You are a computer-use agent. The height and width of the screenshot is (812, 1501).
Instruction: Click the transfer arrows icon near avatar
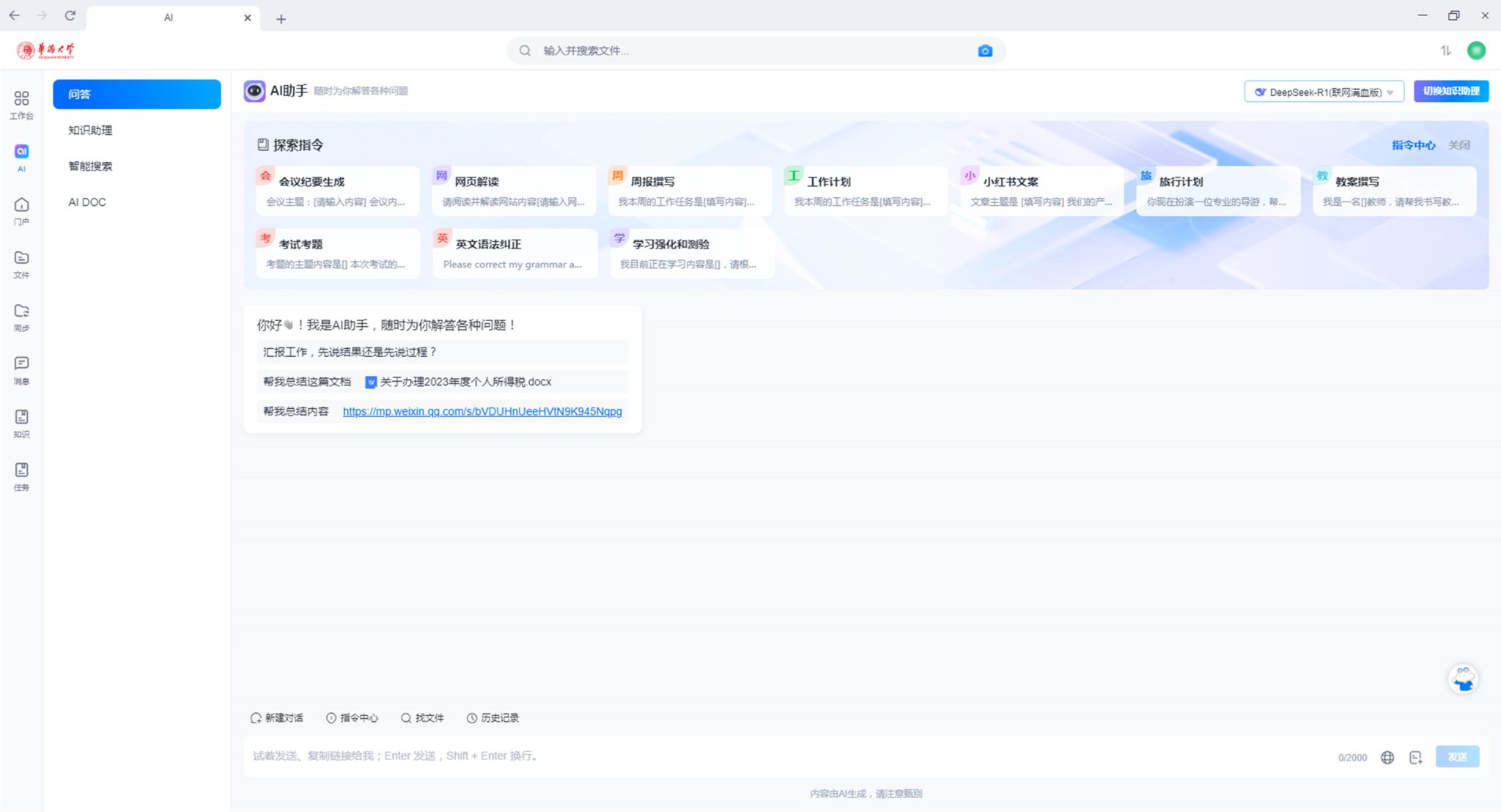tap(1445, 51)
